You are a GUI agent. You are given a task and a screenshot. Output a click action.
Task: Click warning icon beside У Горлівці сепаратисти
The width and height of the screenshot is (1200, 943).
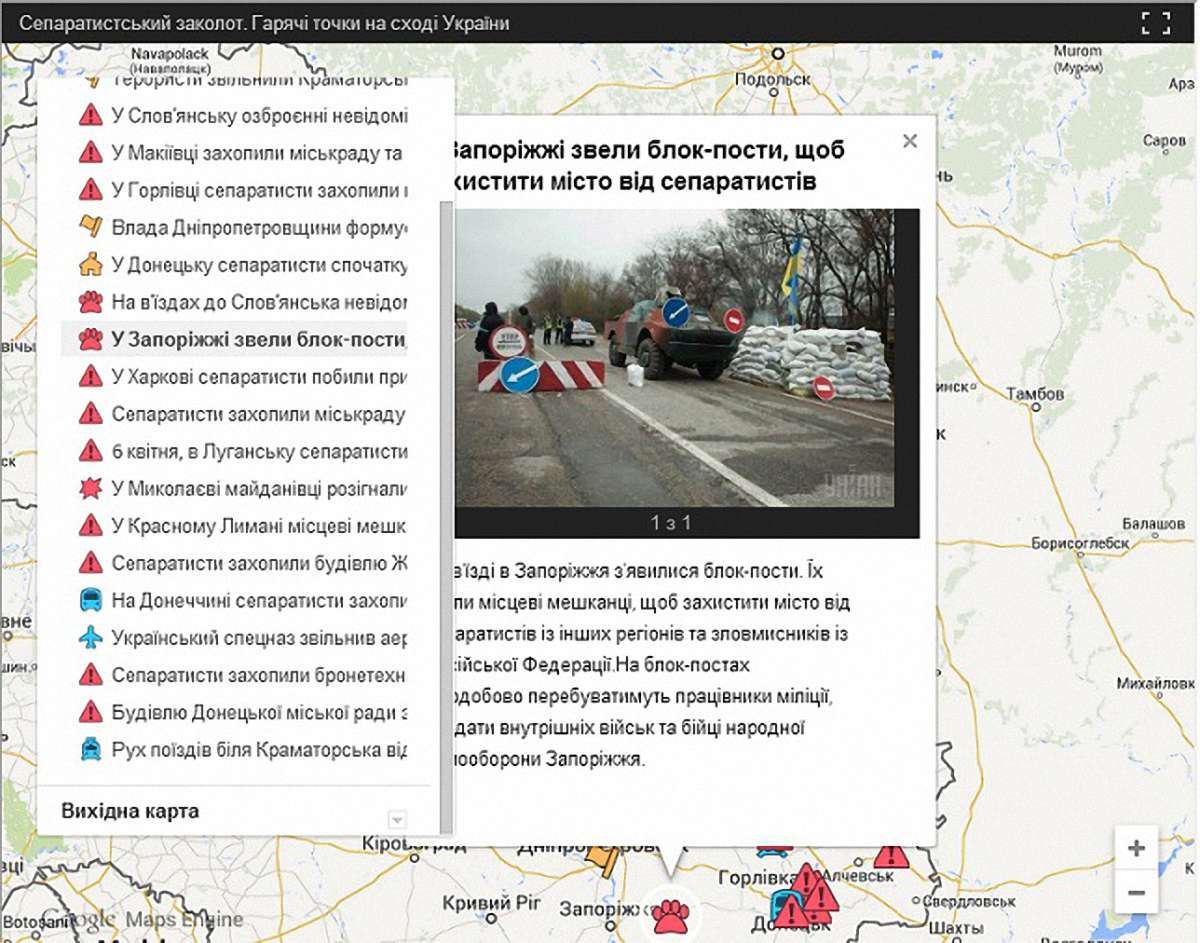[x=91, y=189]
